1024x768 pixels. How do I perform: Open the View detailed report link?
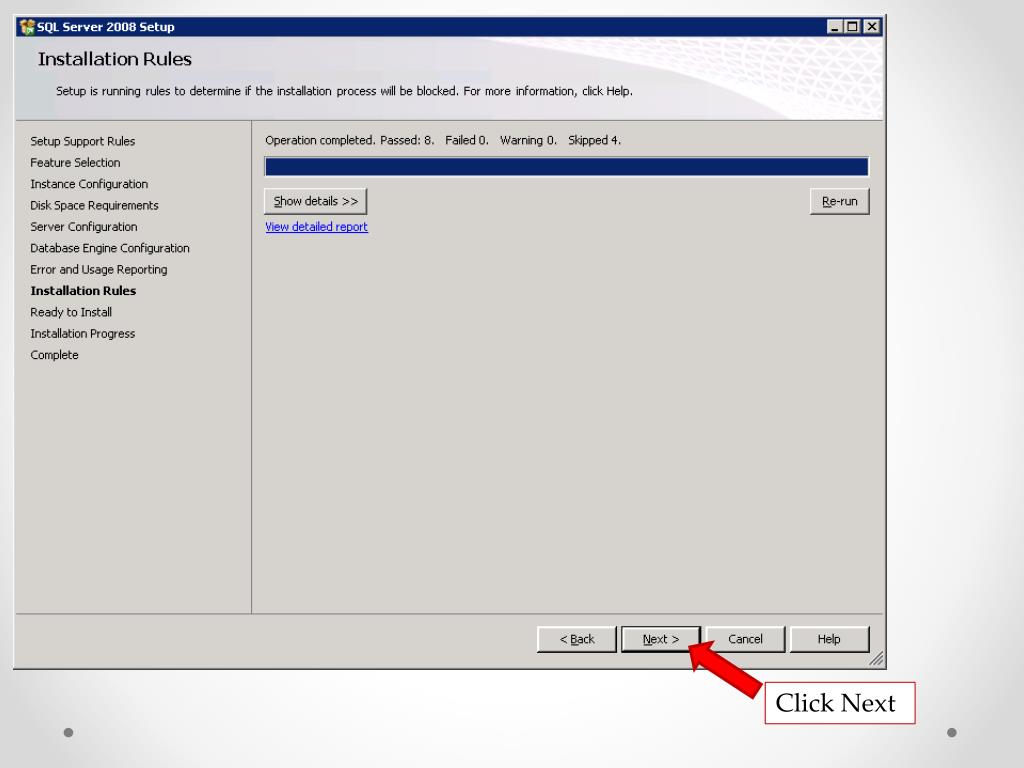(316, 227)
